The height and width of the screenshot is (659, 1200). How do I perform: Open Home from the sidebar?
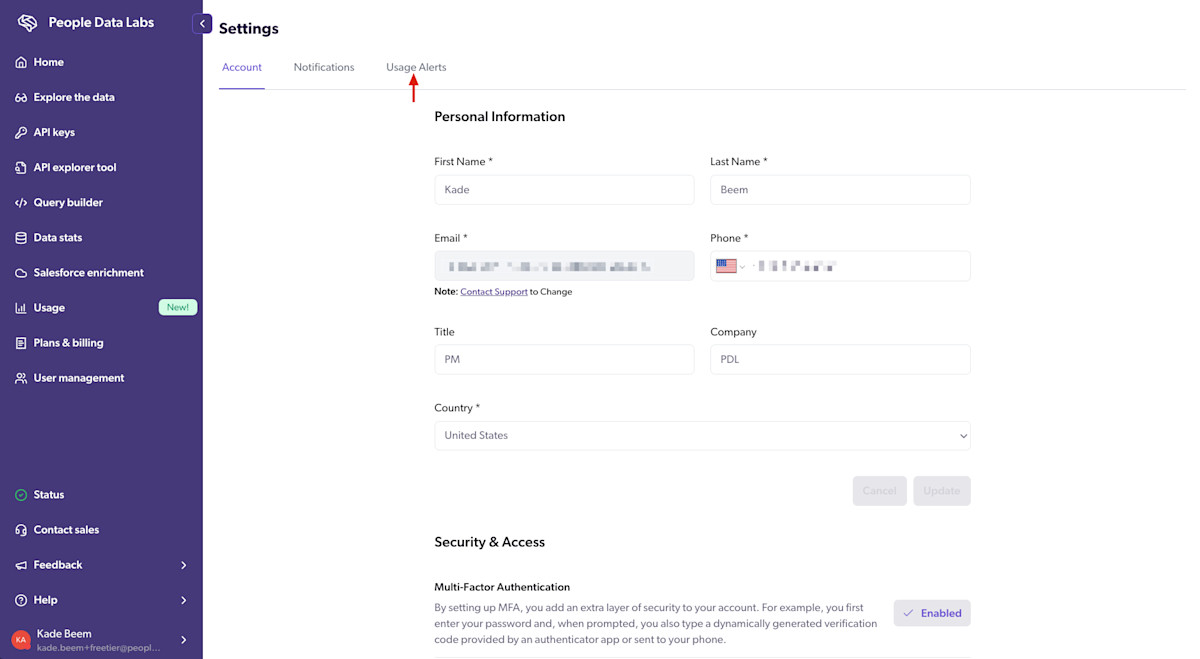pyautogui.click(x=47, y=61)
